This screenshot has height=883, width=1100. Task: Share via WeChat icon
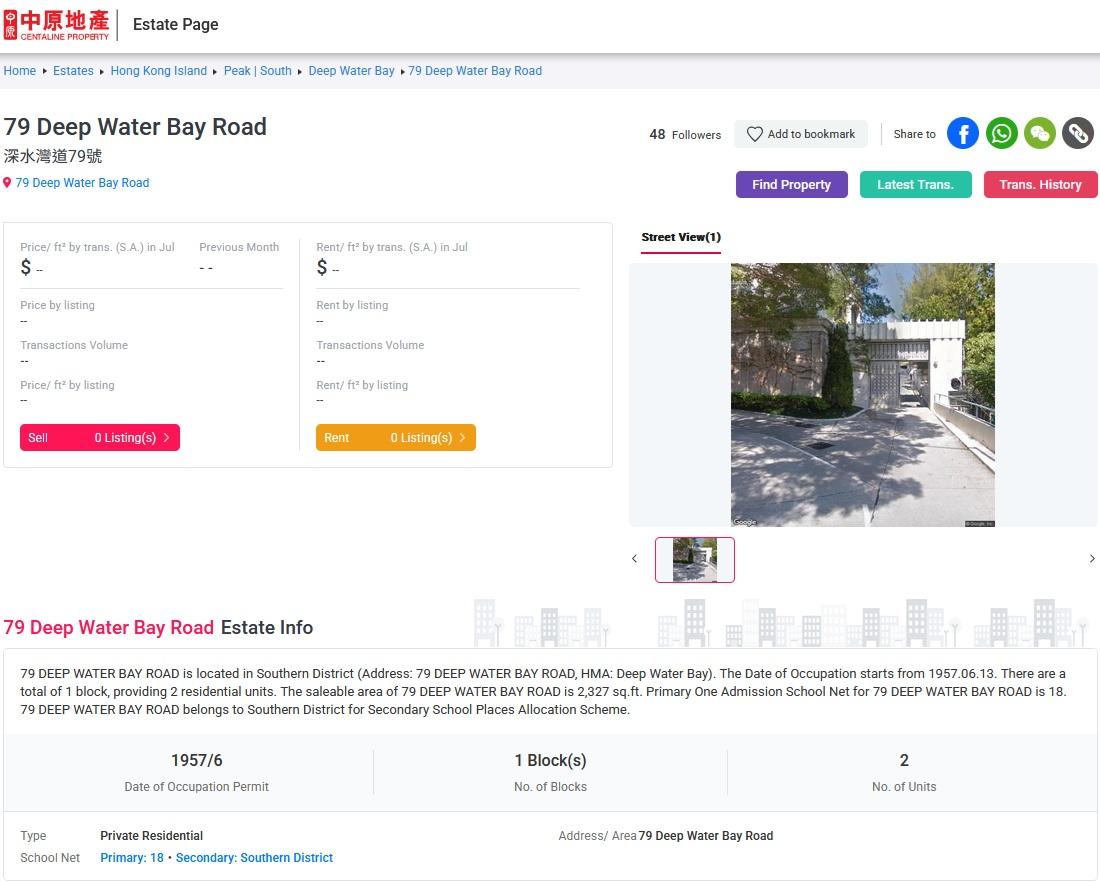pos(1040,133)
